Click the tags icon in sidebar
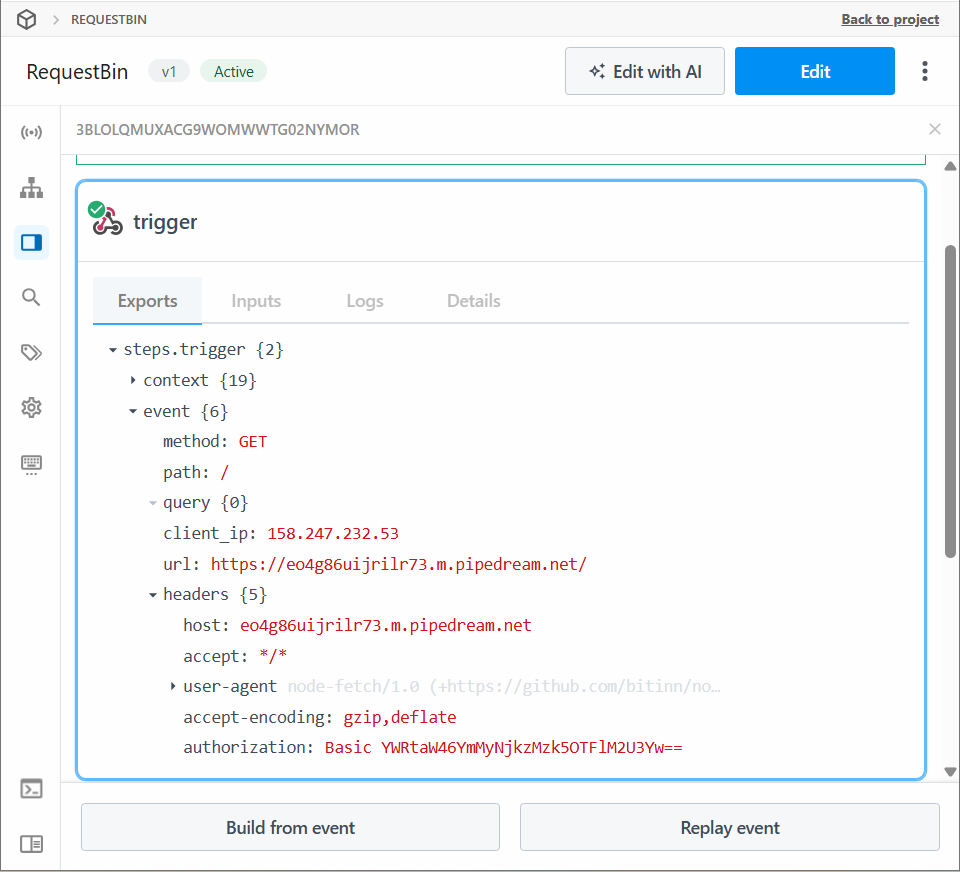 click(31, 352)
